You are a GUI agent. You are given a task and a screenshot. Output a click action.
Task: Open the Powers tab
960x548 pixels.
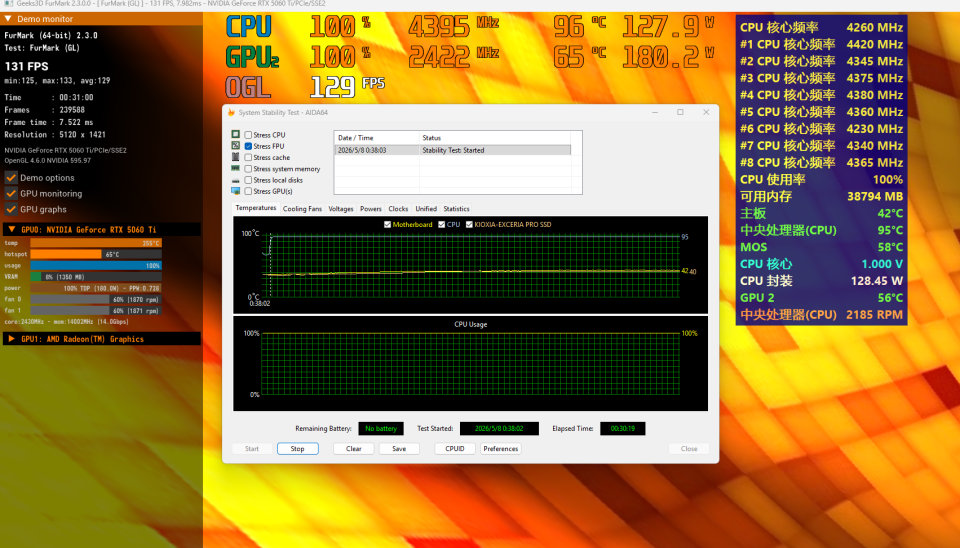point(370,209)
